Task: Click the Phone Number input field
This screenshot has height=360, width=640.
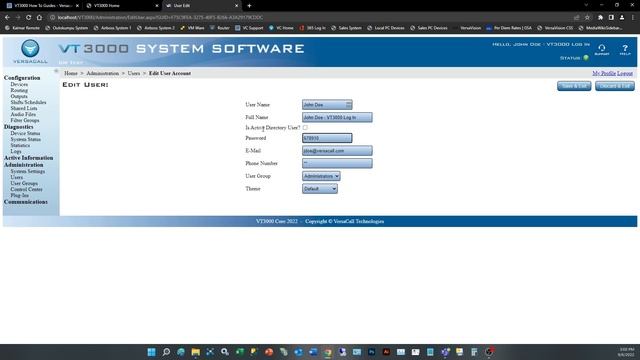Action: pyautogui.click(x=337, y=164)
